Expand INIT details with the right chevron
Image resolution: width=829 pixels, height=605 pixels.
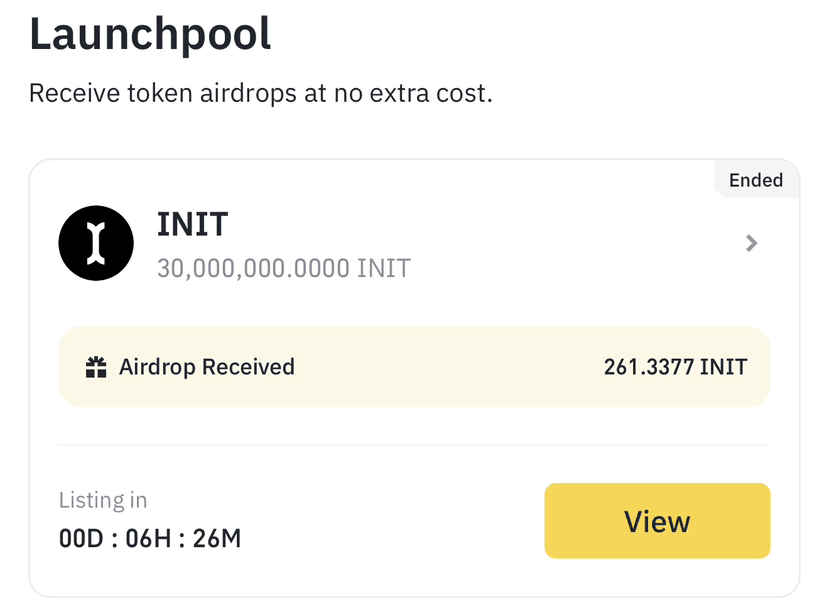(x=751, y=243)
